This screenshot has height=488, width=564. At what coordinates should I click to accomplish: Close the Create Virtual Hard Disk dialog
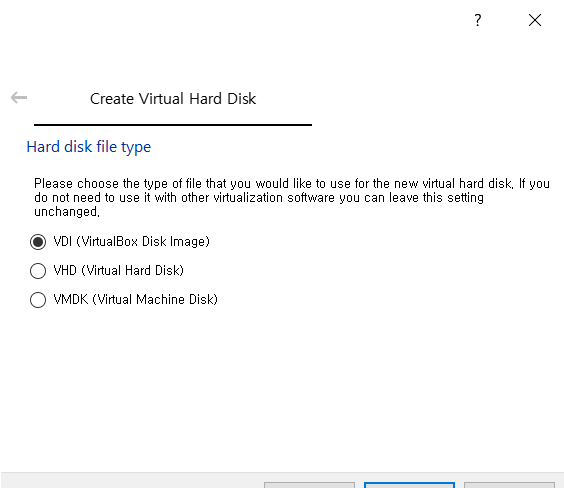(x=535, y=20)
